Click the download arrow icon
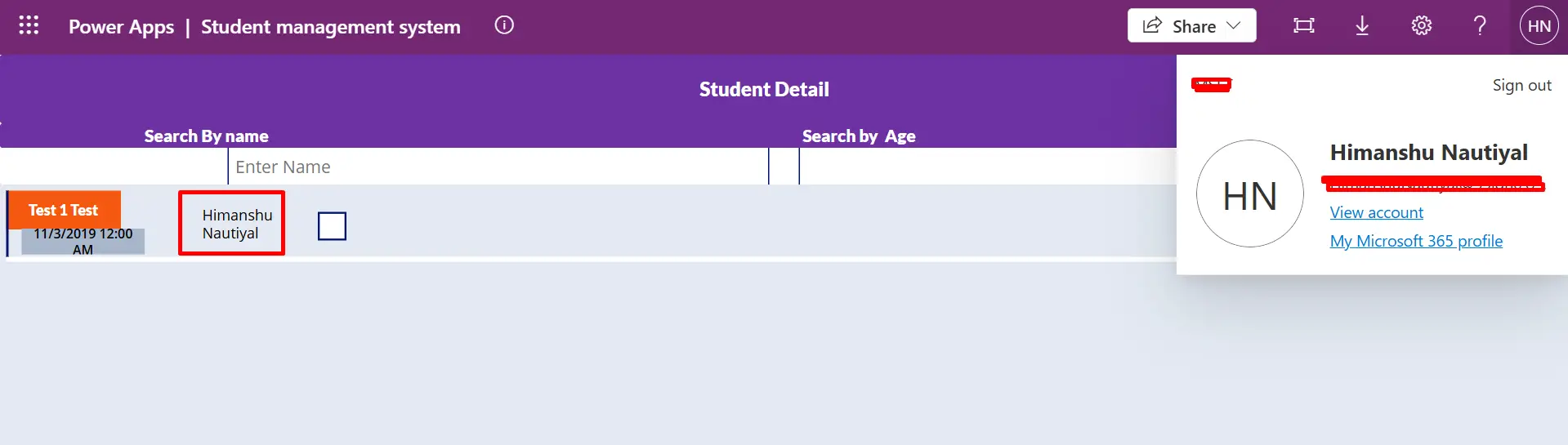 click(1362, 26)
